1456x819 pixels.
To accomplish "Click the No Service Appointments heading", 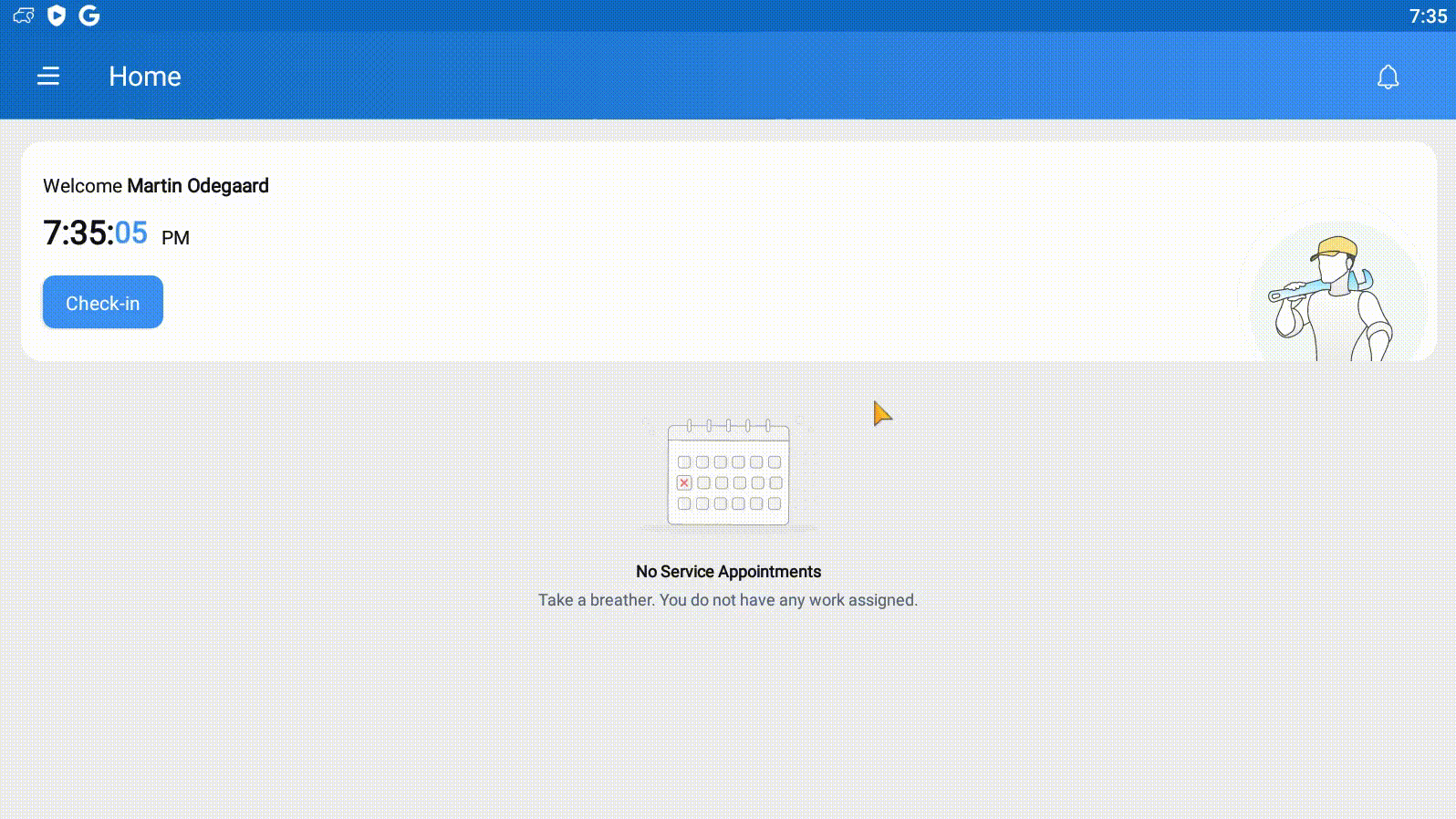I will coord(728,572).
